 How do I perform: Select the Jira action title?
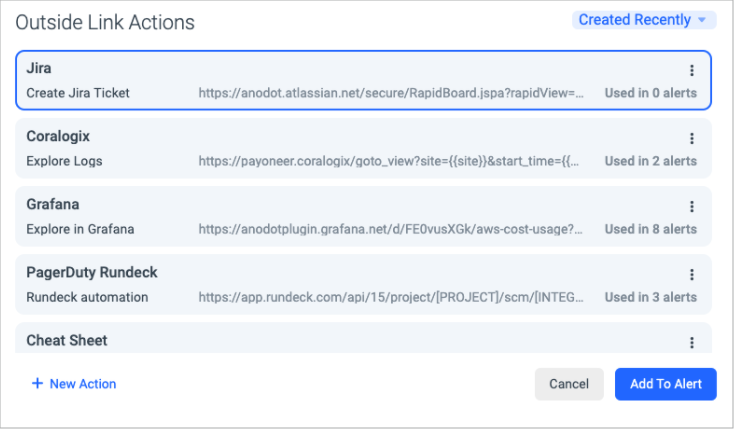pos(39,68)
